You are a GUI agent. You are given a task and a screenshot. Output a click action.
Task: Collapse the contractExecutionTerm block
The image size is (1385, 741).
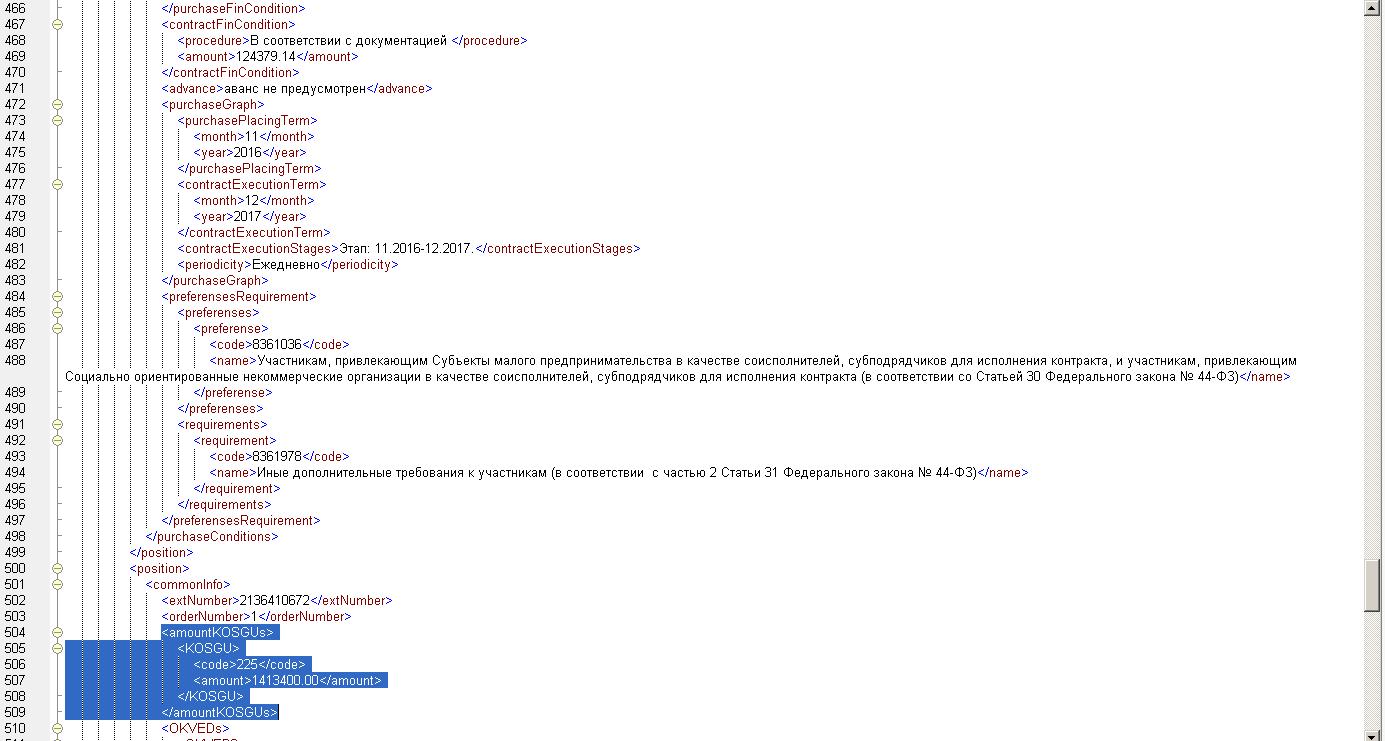(57, 184)
